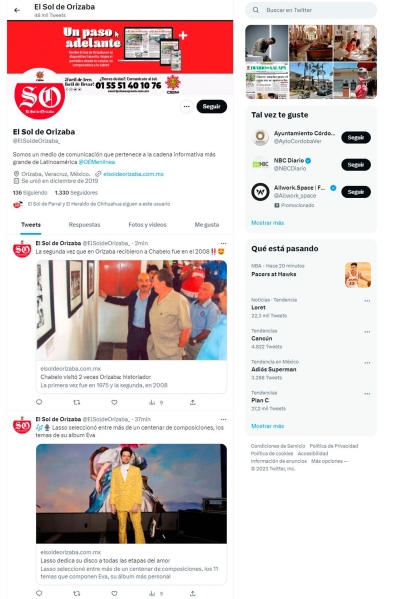Click Mostrar más under Qué está pasando
Screen dimensions: 400x599
pyautogui.click(x=267, y=426)
